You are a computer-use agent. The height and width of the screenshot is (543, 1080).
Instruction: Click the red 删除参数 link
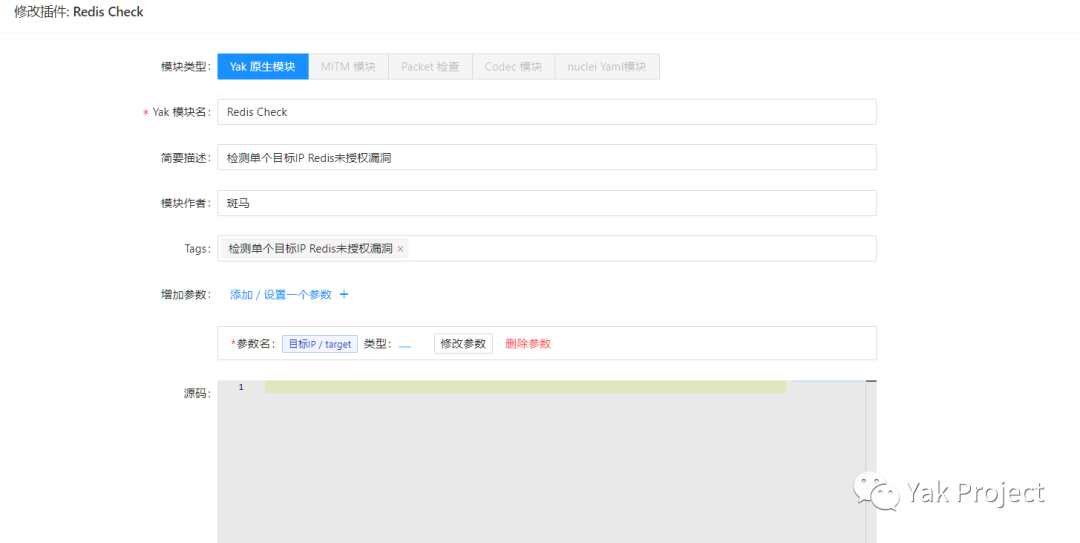pos(528,343)
